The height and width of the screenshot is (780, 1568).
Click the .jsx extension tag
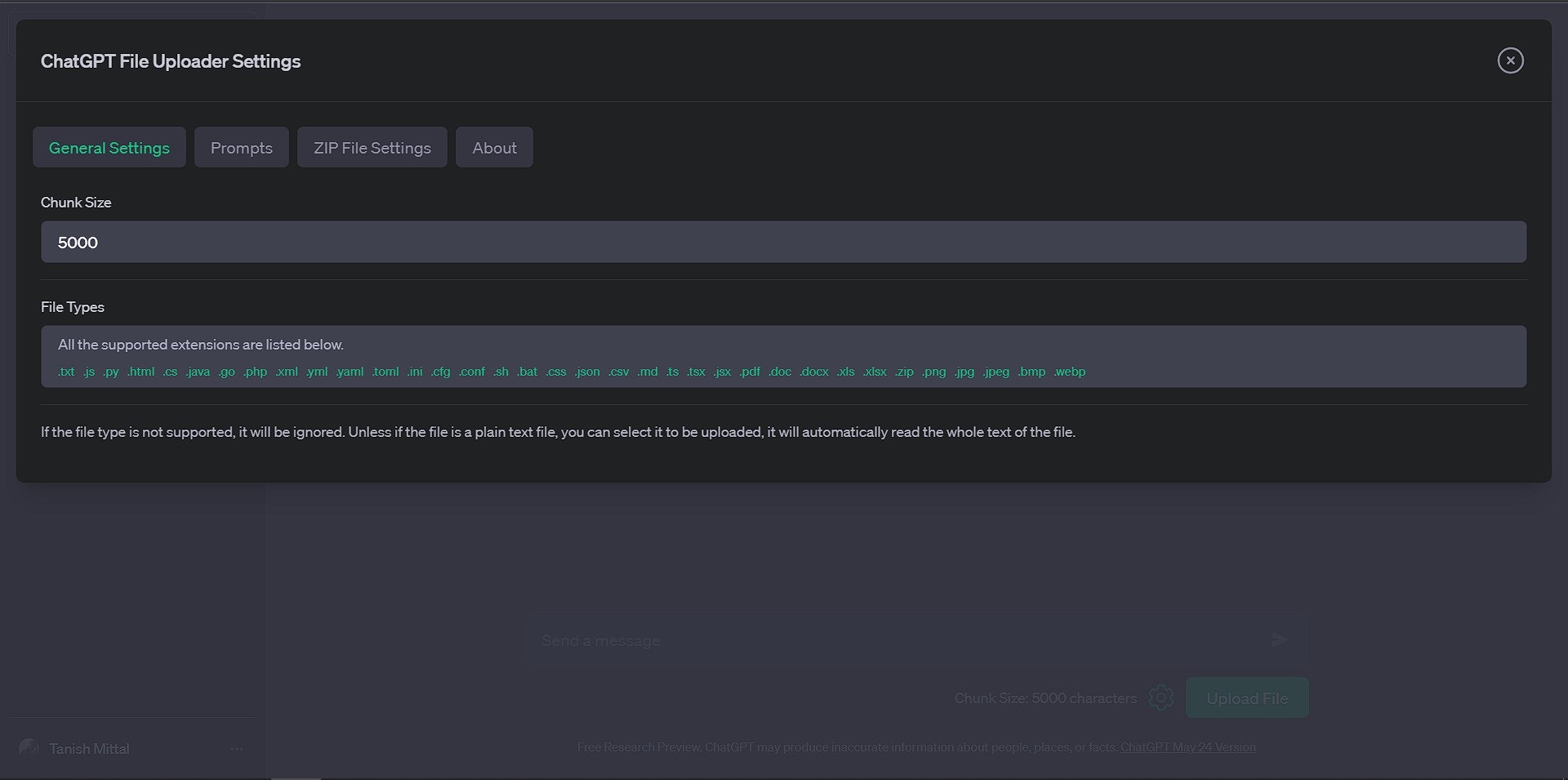(722, 372)
